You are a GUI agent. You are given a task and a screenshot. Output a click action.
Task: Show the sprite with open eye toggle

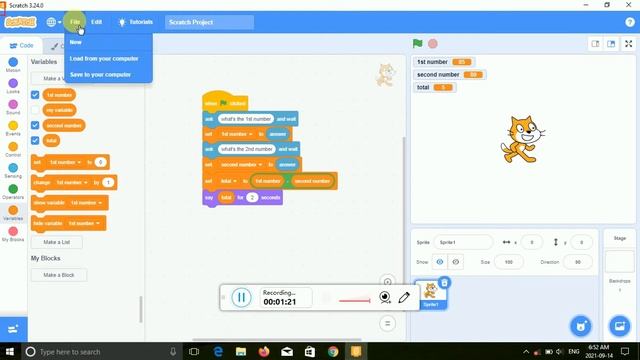440,262
